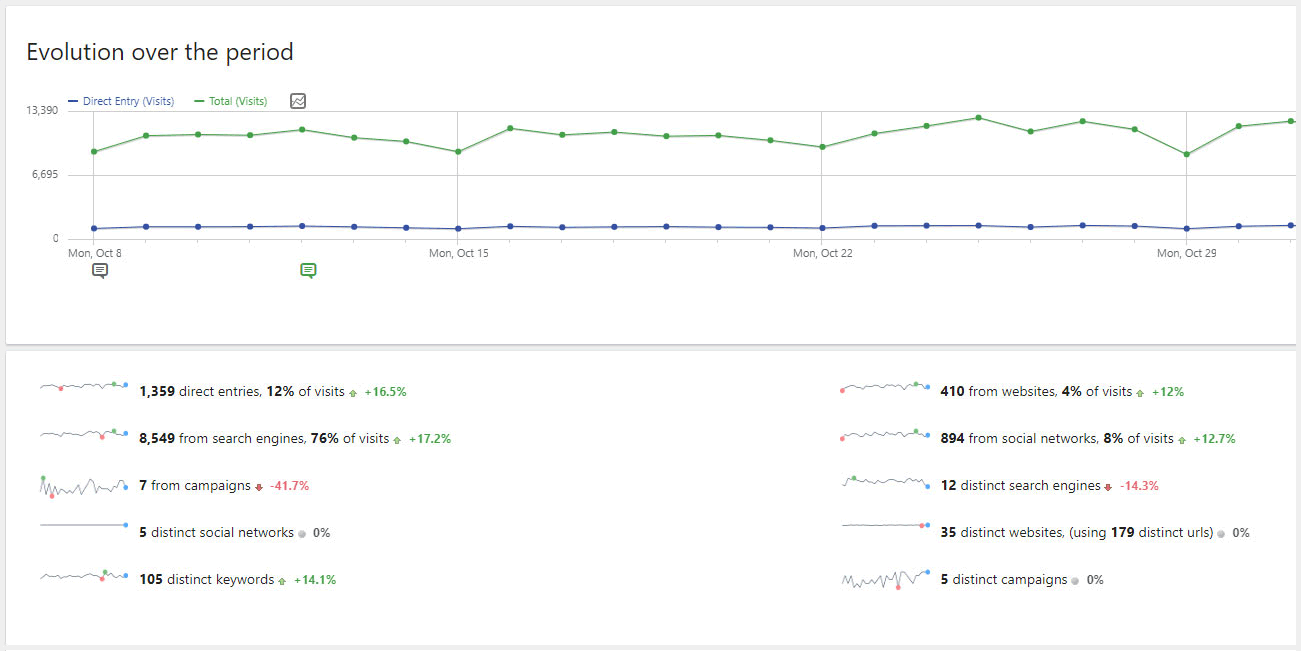Click the red arrow beside distinct search engines
This screenshot has height=651, width=1301.
click(x=1108, y=487)
